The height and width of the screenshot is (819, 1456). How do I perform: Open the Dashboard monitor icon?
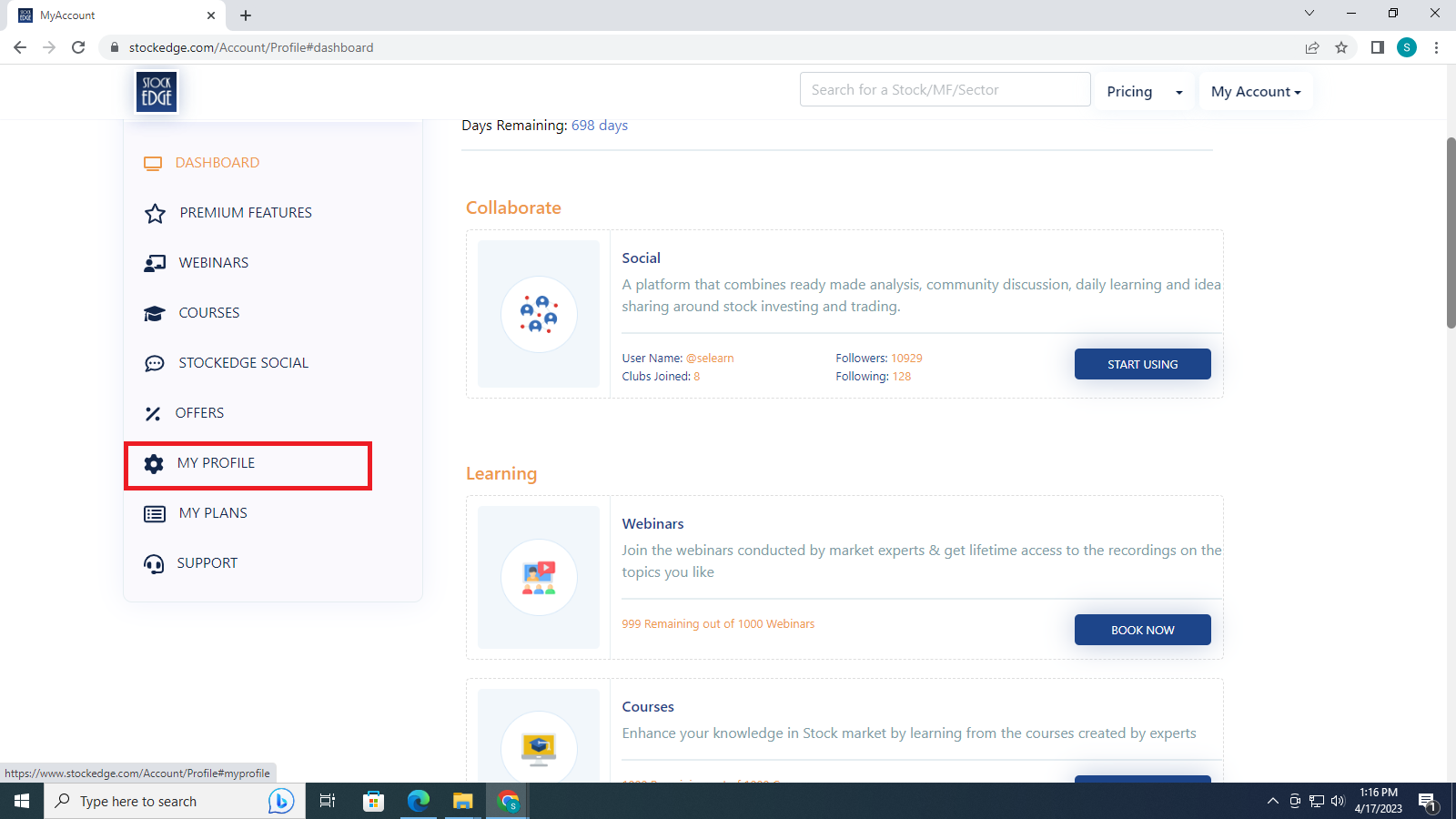tap(153, 164)
